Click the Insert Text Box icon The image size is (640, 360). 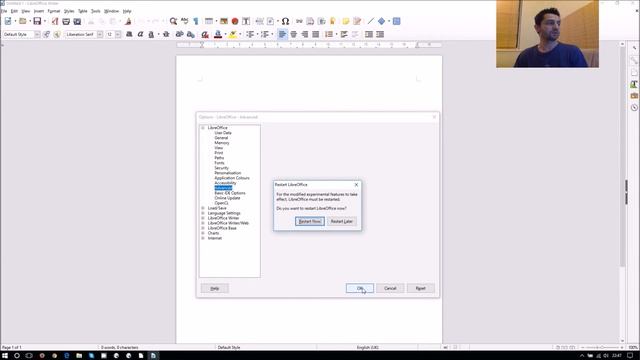(x=246, y=21)
